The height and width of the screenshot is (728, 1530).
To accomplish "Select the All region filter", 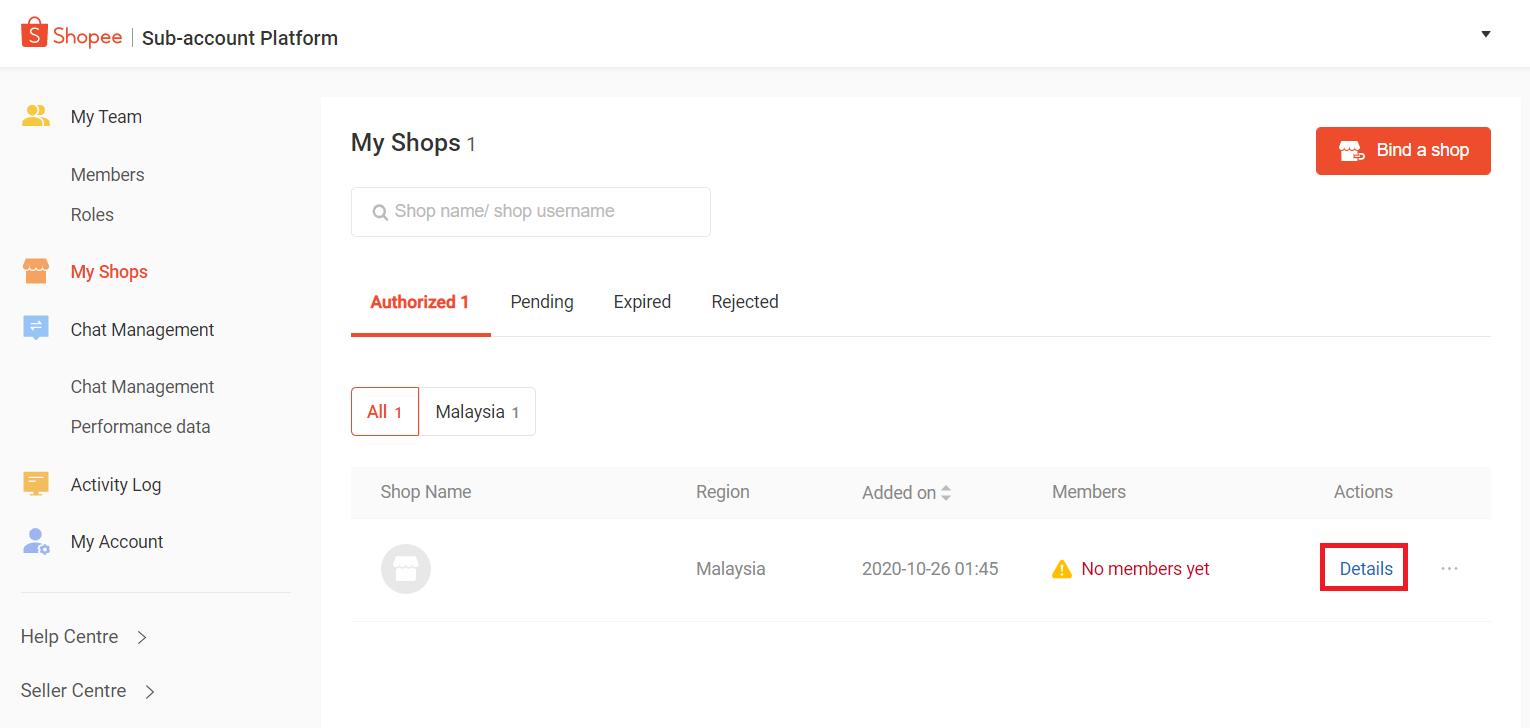I will pyautogui.click(x=384, y=411).
